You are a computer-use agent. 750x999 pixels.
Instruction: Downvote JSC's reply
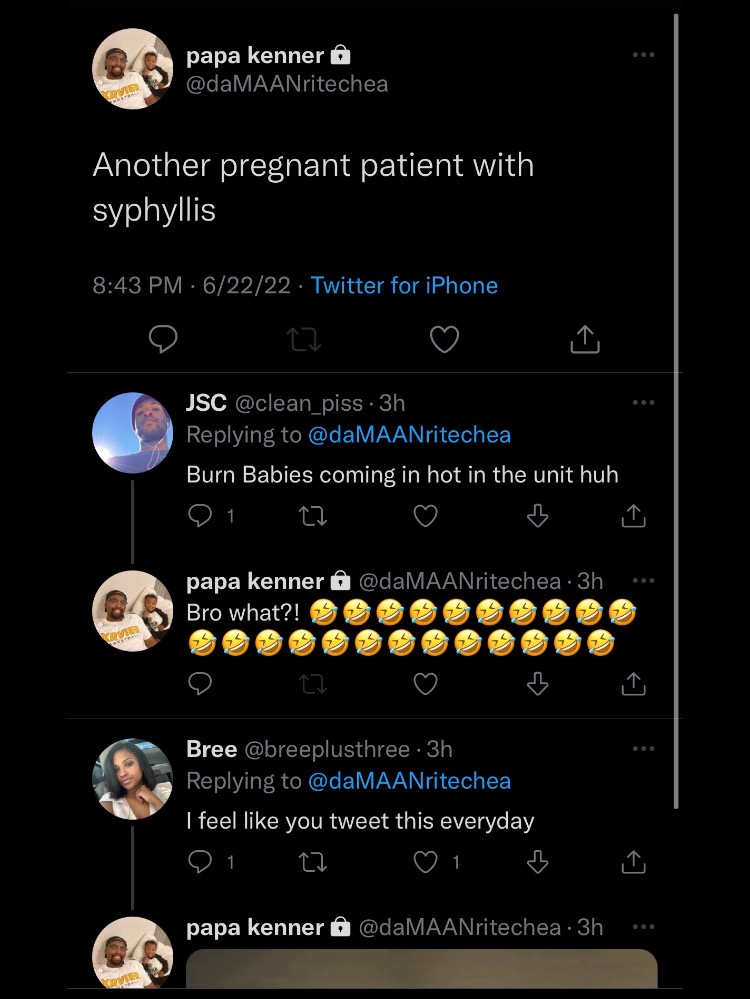(538, 516)
